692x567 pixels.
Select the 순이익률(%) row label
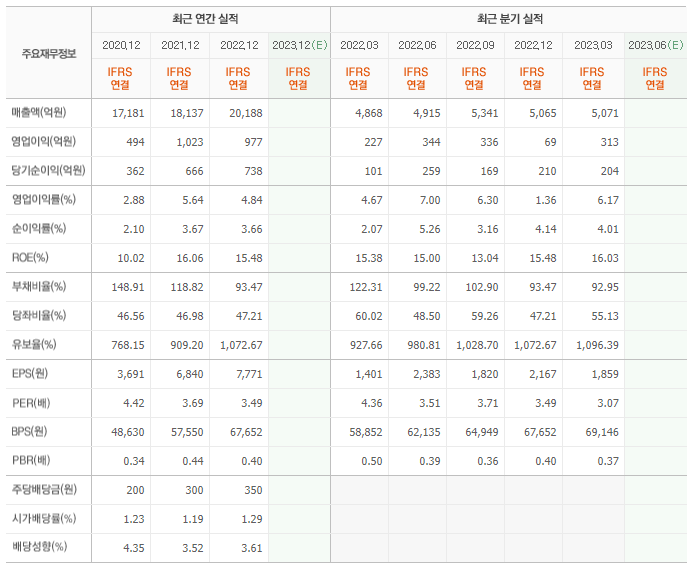39,229
